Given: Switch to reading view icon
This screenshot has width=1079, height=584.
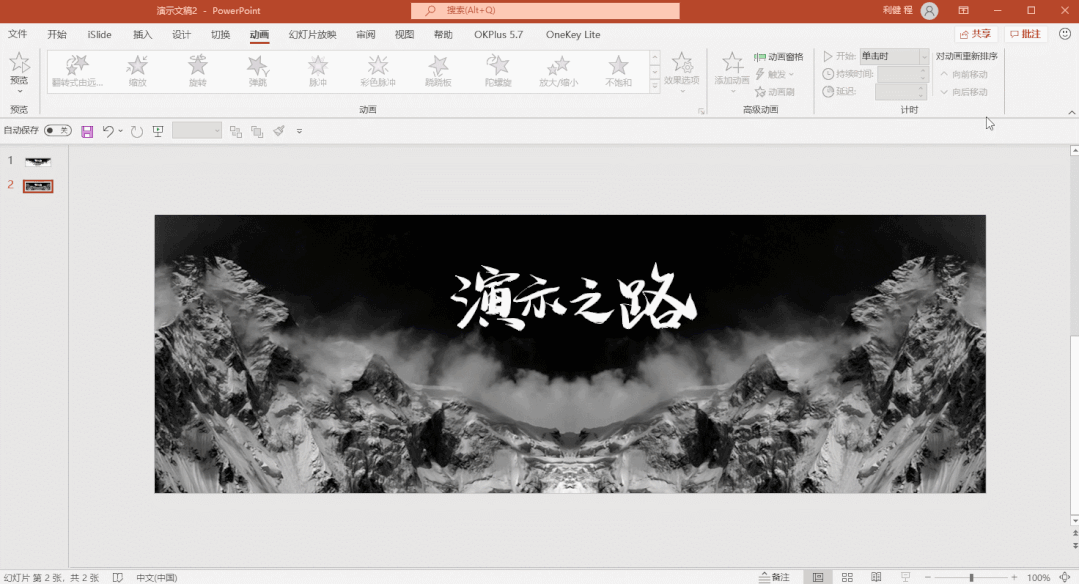Looking at the screenshot, I should click(876, 577).
